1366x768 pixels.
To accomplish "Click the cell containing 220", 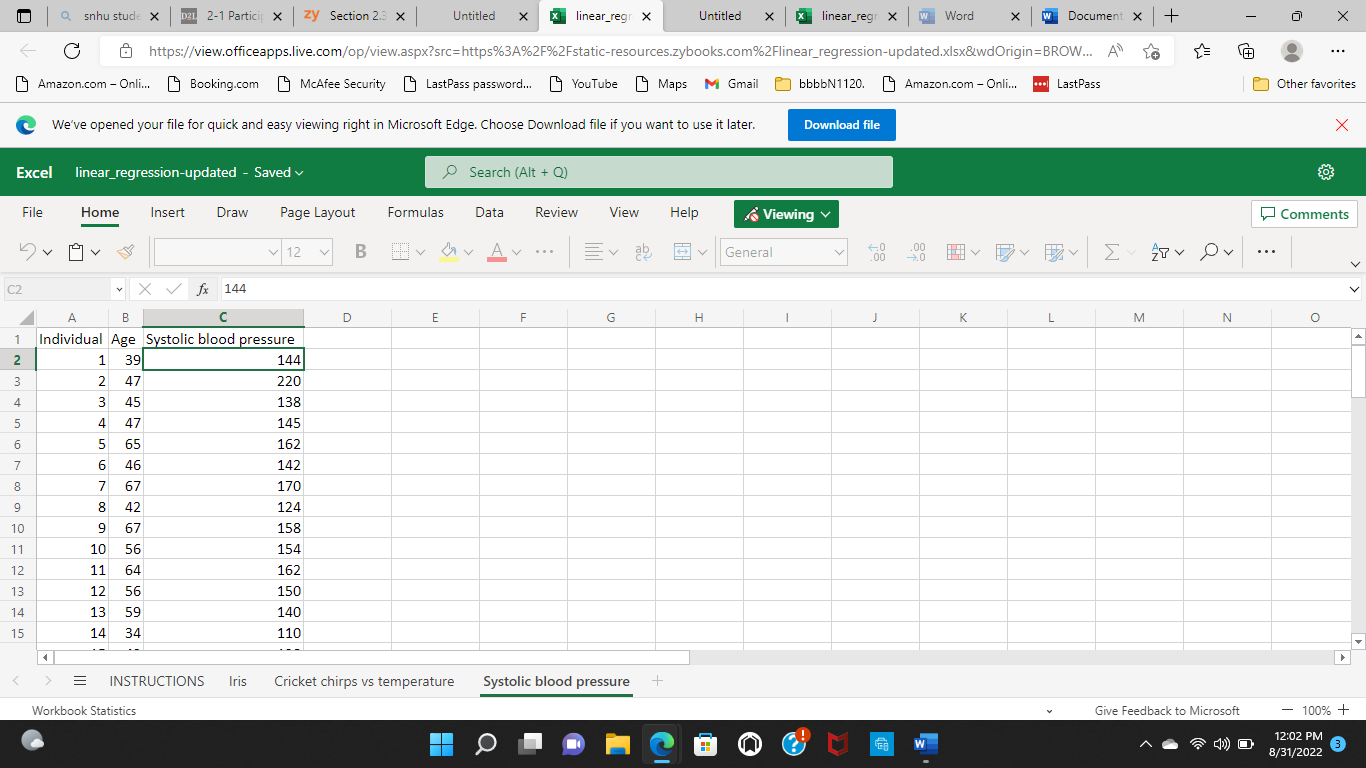I will pos(223,381).
